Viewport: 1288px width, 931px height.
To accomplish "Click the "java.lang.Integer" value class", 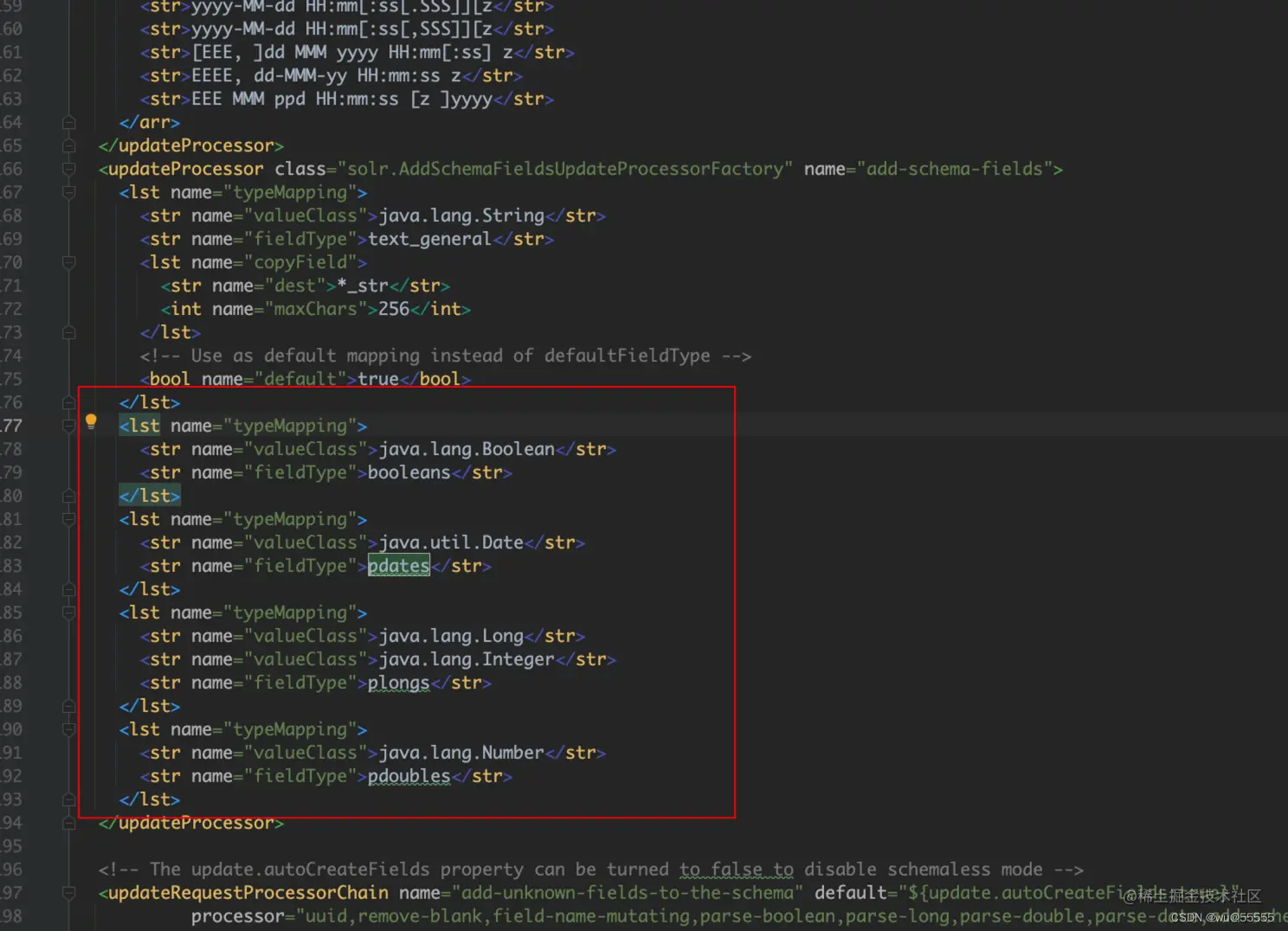I will [x=467, y=659].
